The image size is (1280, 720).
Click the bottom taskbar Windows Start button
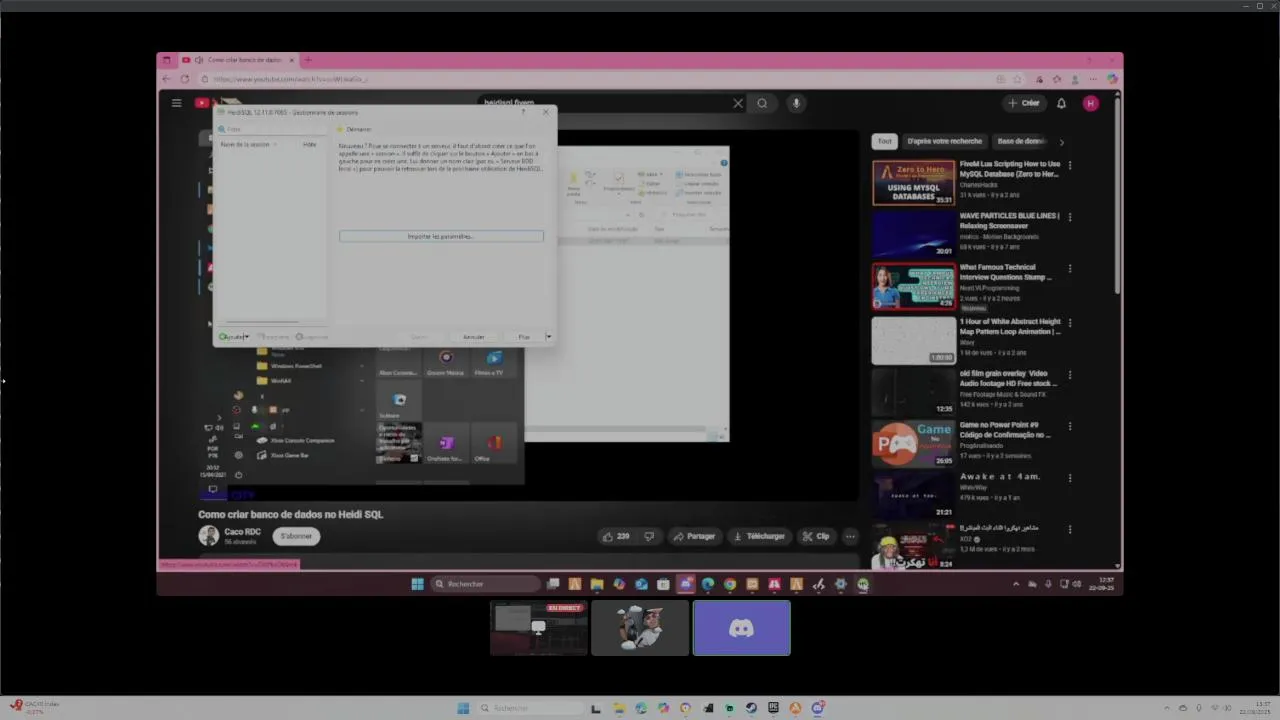pos(463,708)
